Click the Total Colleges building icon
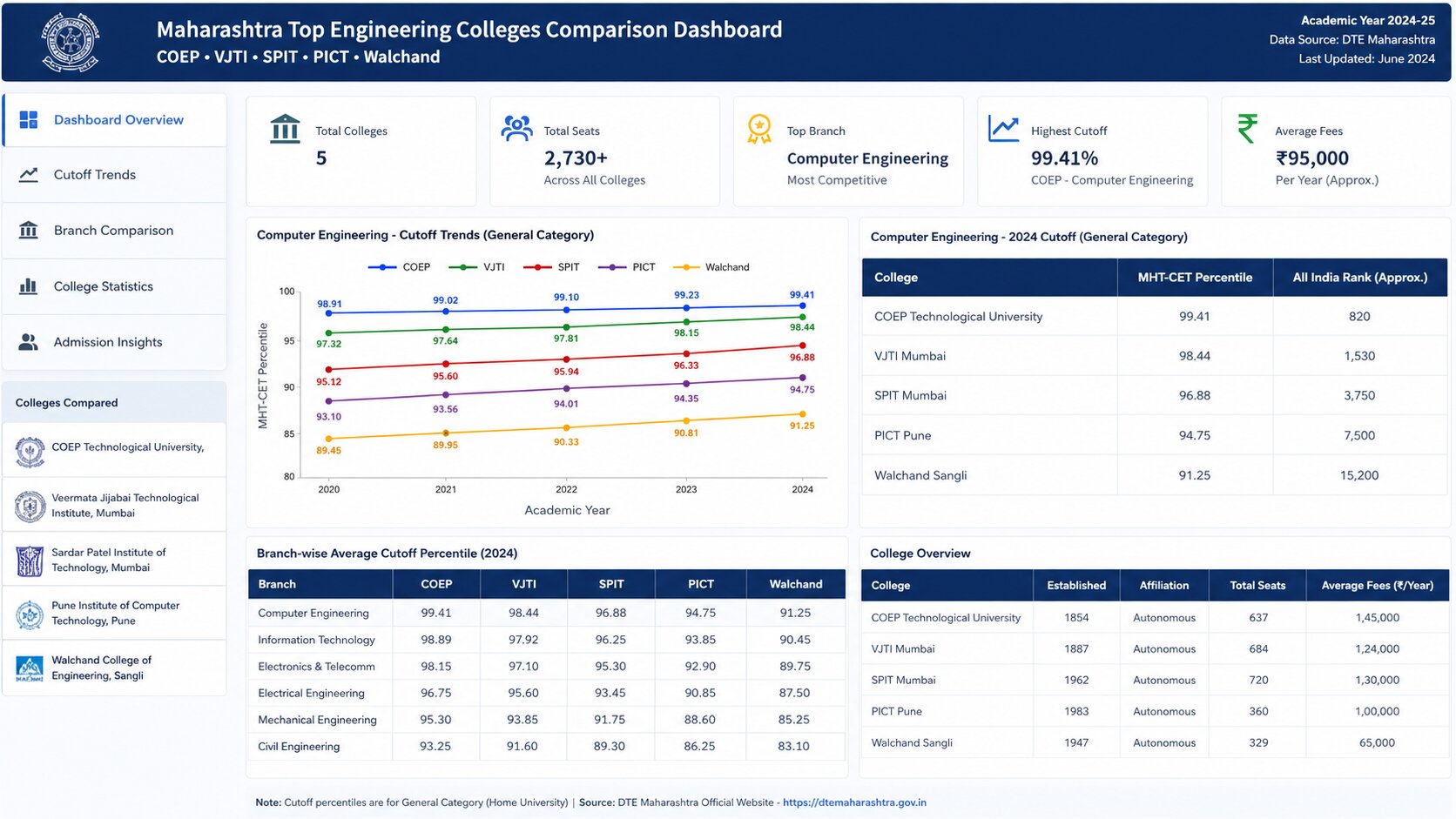 [x=285, y=129]
